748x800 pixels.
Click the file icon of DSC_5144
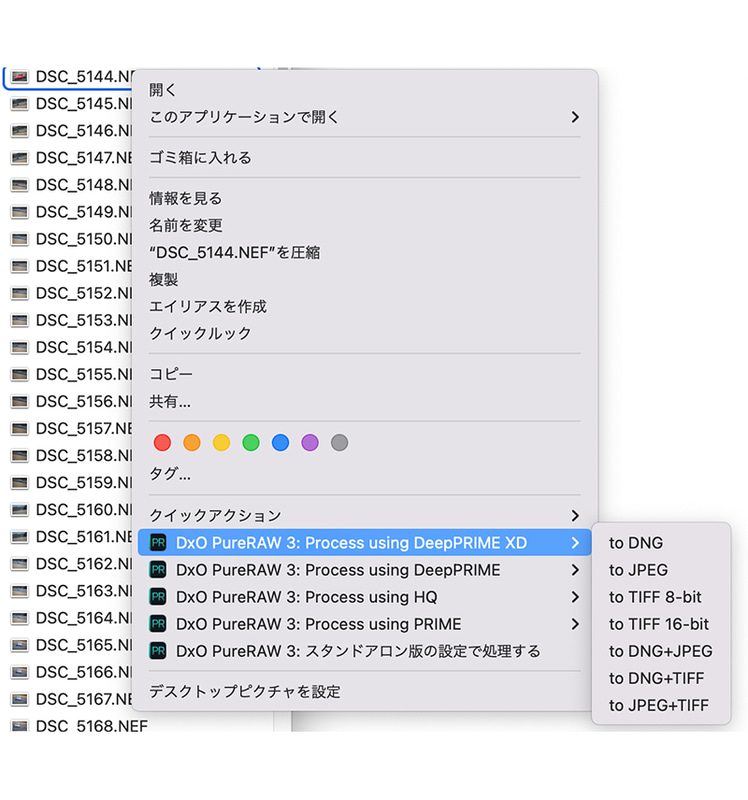[x=20, y=77]
